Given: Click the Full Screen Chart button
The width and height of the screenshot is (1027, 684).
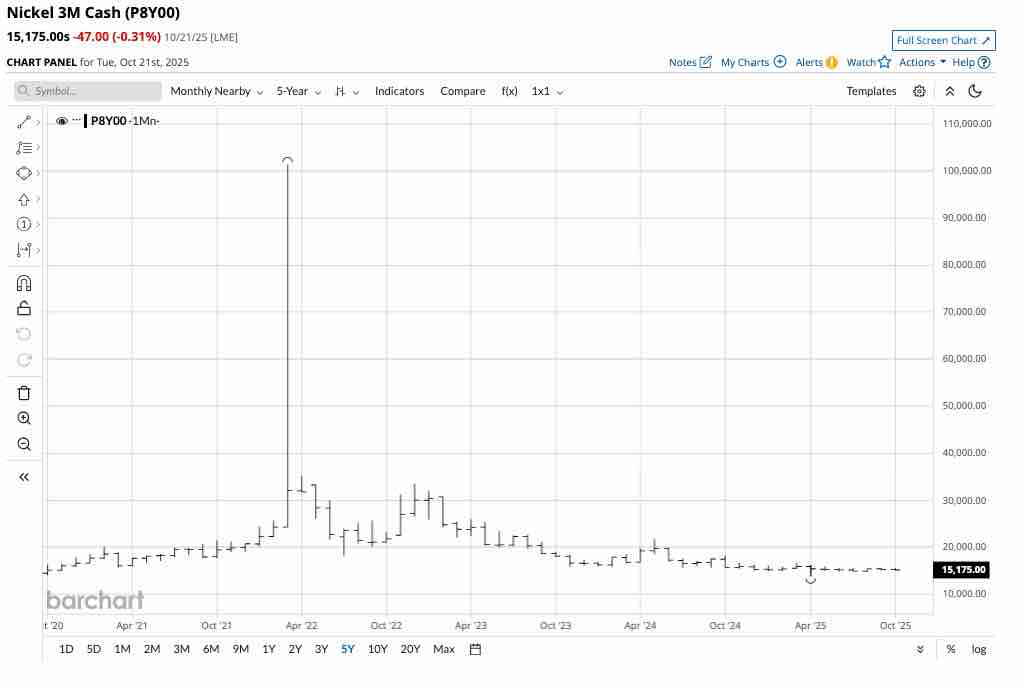Looking at the screenshot, I should point(943,41).
